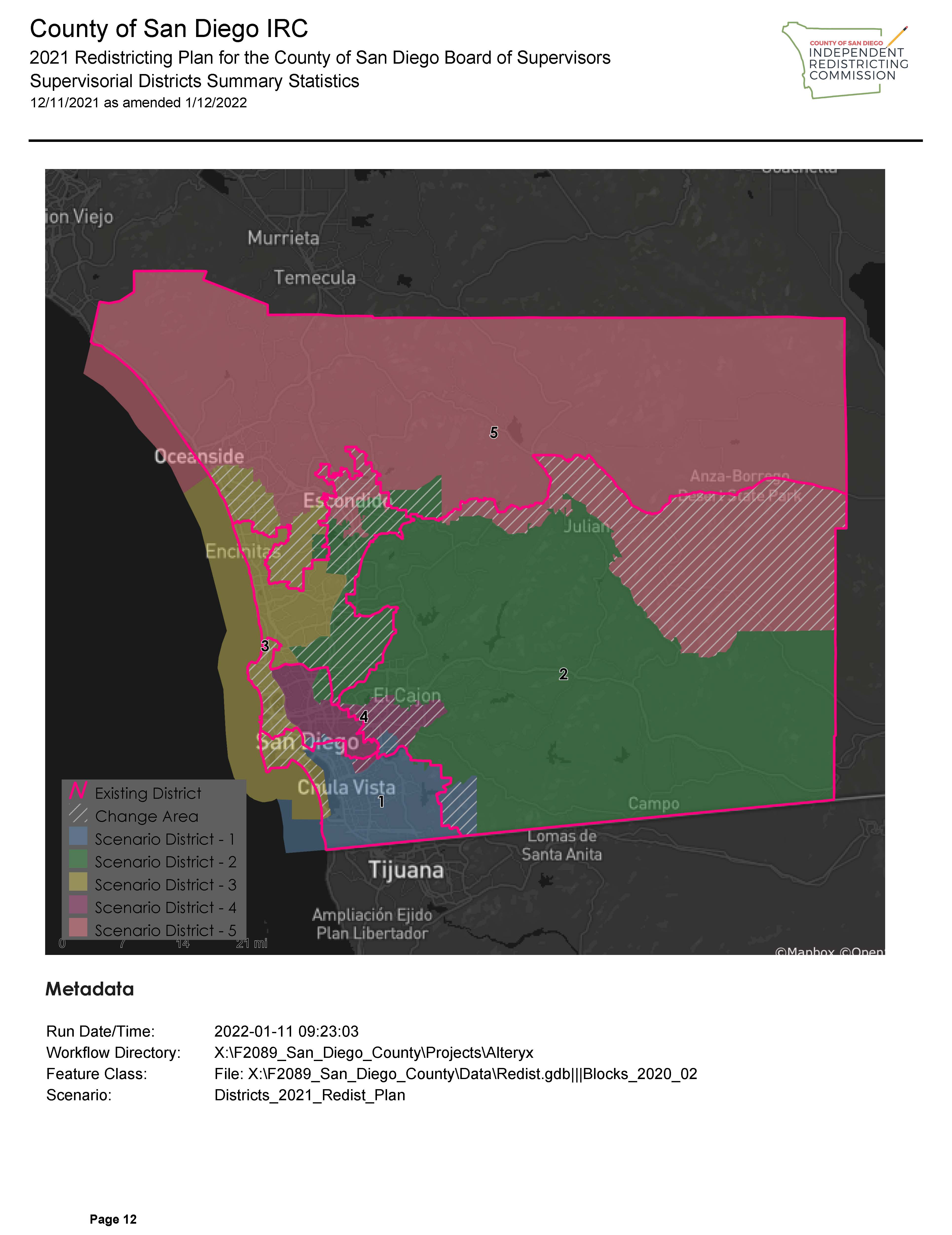The image size is (952, 1235).
Task: Click the Metadata section heading
Action: point(90,989)
